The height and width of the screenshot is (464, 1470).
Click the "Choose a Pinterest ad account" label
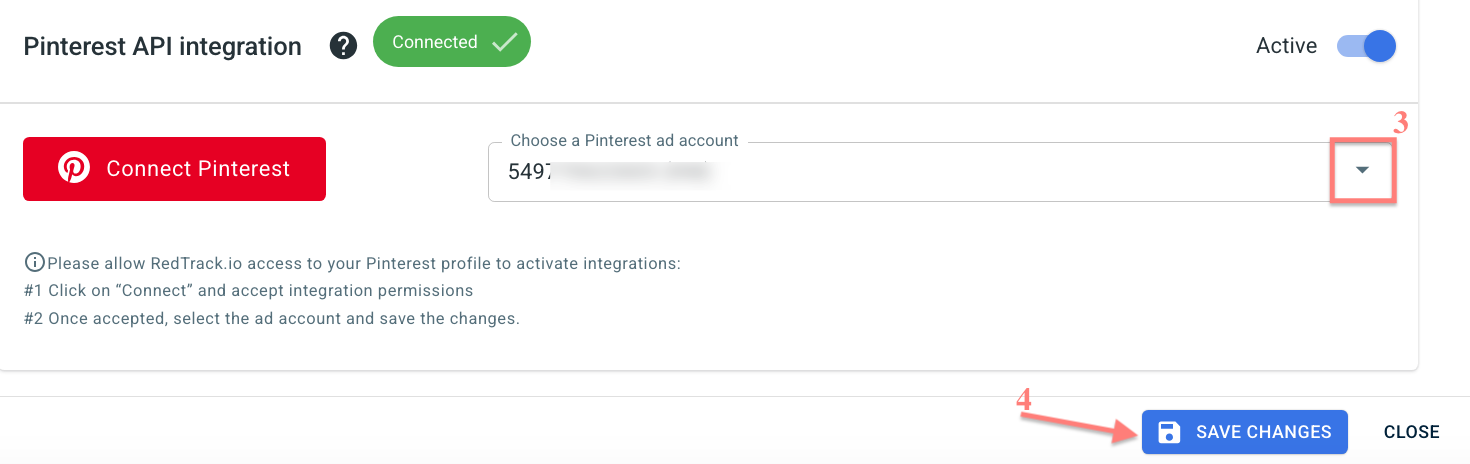coord(624,141)
